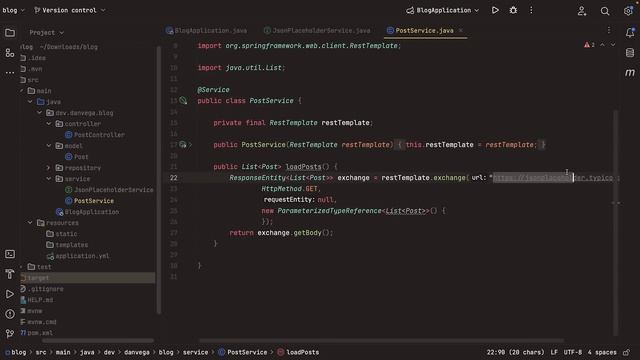Click the line and column indicator 22:90
Image resolution: width=640 pixels, height=360 pixels.
pyautogui.click(x=515, y=352)
